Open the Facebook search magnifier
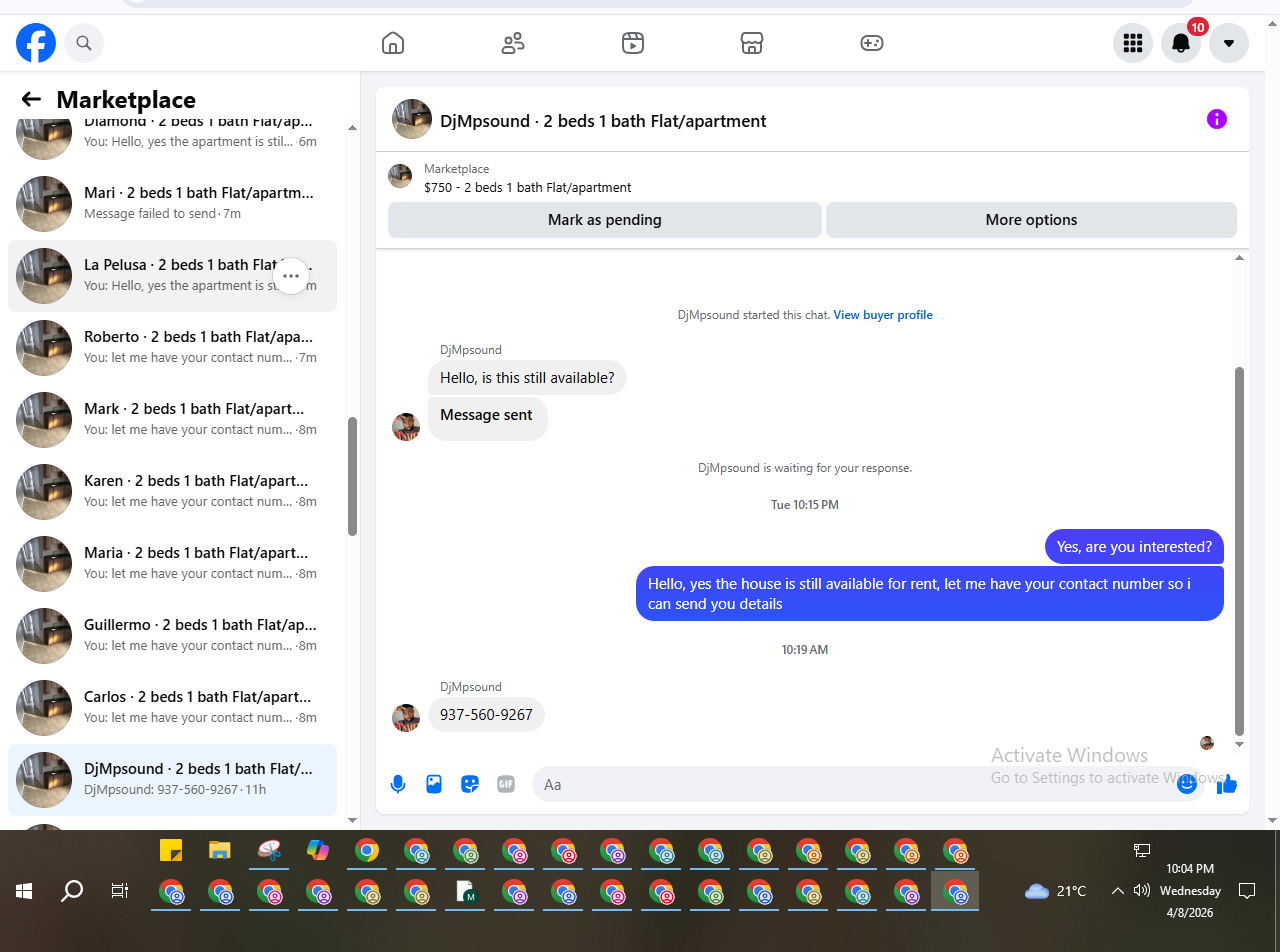The width and height of the screenshot is (1280, 952). (x=84, y=43)
